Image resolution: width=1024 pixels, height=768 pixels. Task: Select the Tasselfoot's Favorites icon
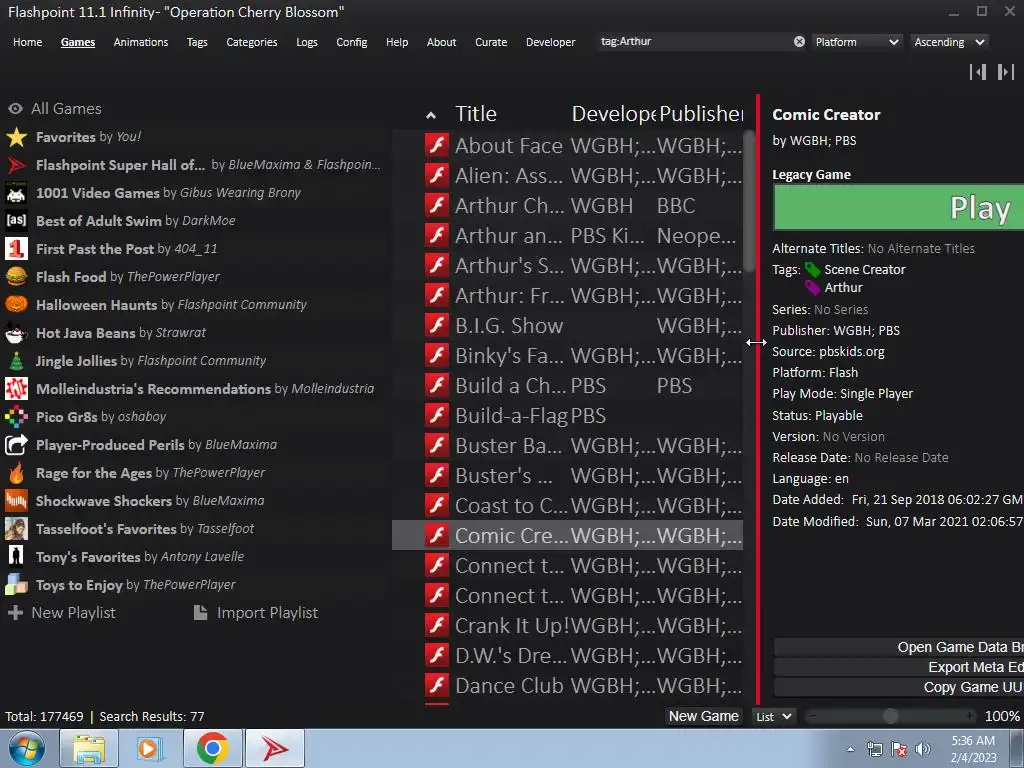click(x=16, y=528)
